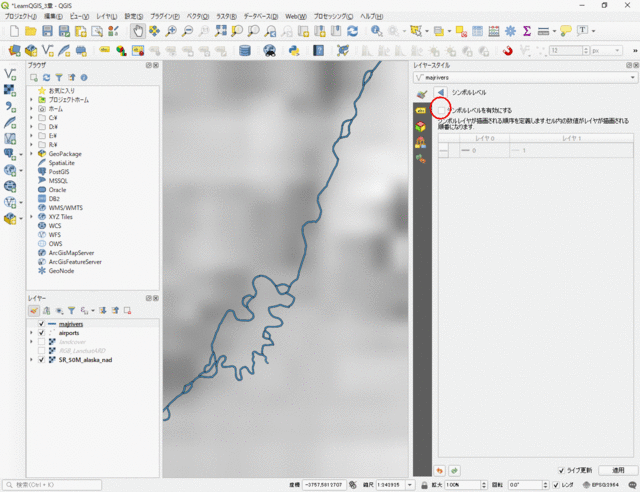Screen dimensions: 640x492
Task: Select the Zoom In magnifier tool
Action: coord(171,31)
